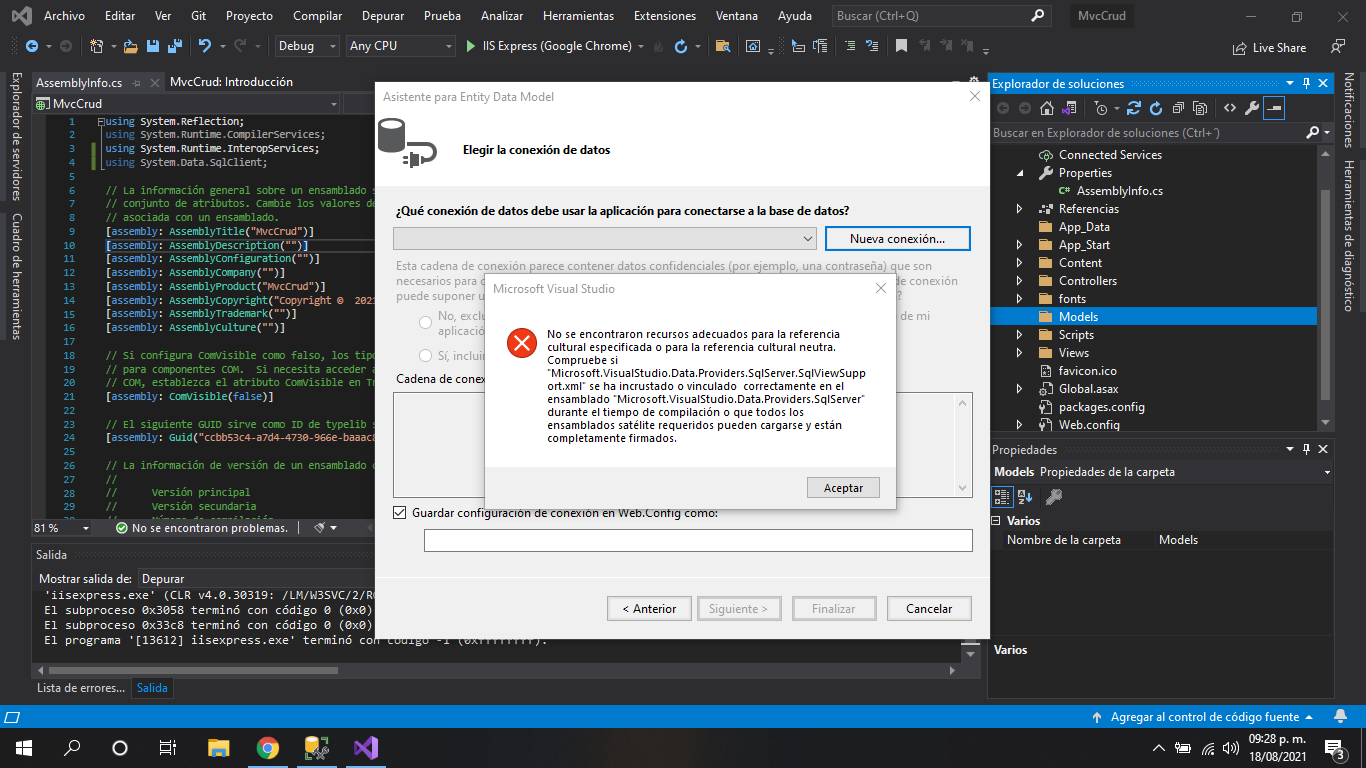
Task: Click the Cancelar button in wizard
Action: 929,608
